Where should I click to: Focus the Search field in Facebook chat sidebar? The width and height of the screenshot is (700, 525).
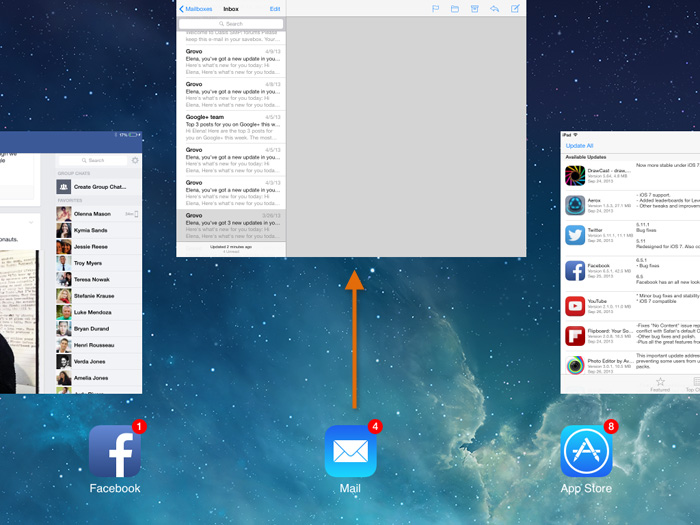[93, 160]
